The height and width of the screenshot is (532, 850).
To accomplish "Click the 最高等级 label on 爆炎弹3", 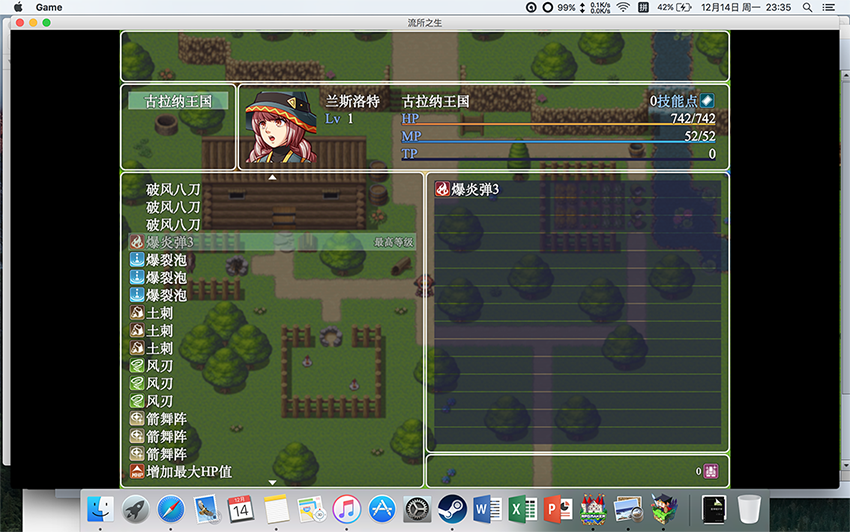I will (x=394, y=242).
